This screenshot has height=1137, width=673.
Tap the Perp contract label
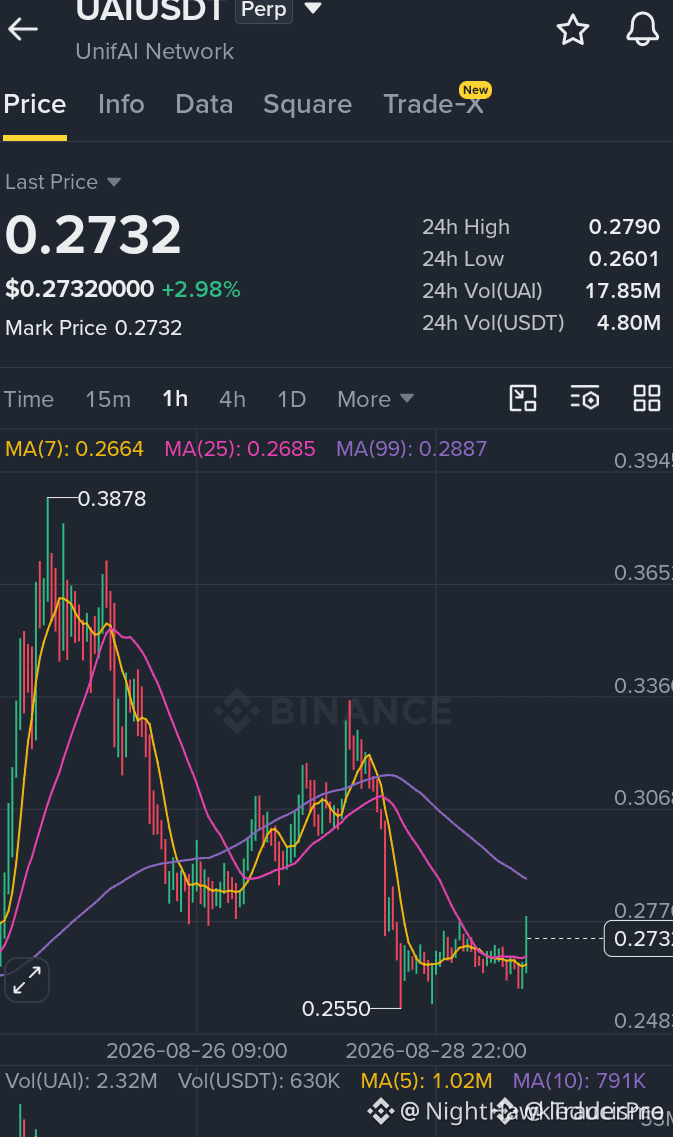[x=263, y=10]
